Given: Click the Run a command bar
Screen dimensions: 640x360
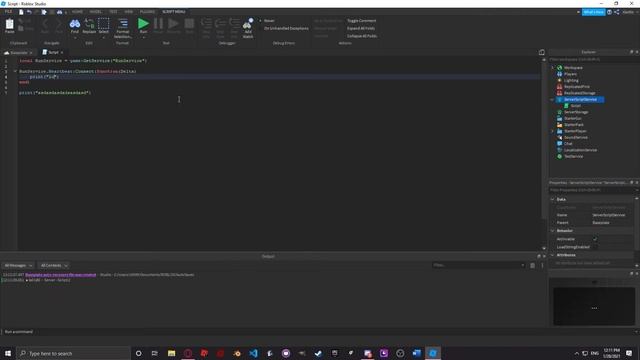Looking at the screenshot, I should pos(273,331).
